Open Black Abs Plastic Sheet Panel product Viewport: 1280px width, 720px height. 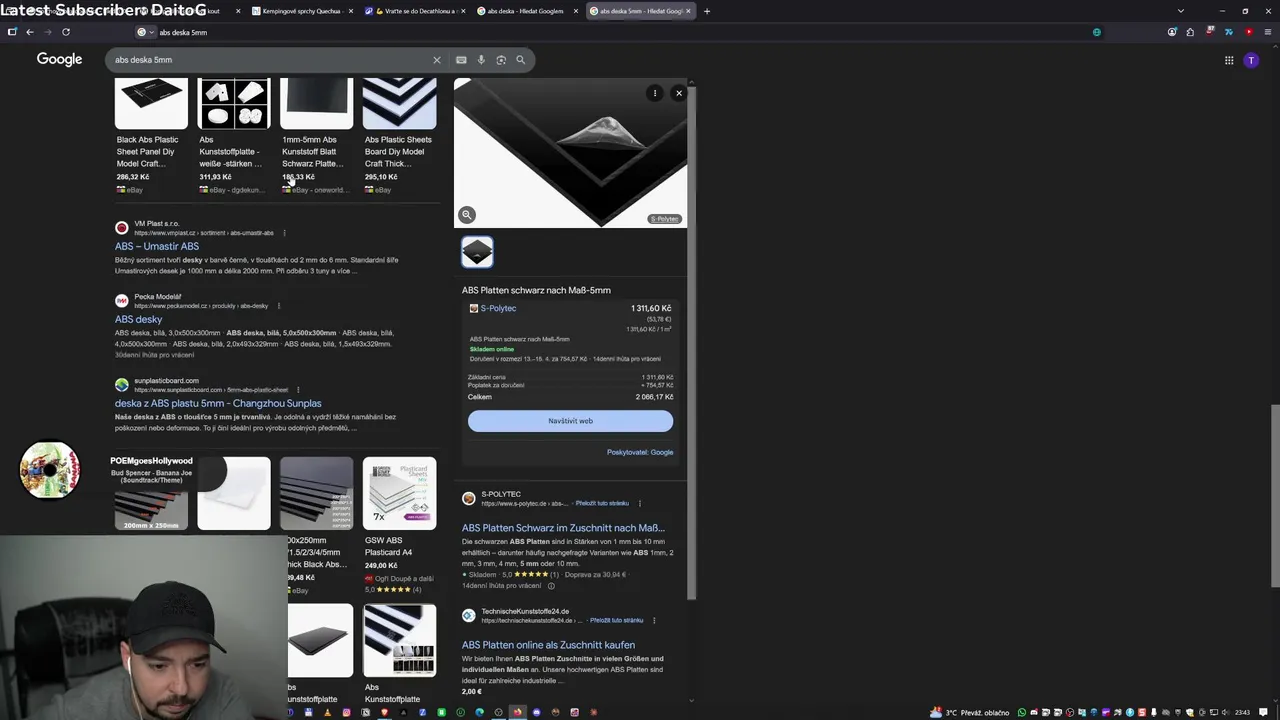[x=151, y=136]
